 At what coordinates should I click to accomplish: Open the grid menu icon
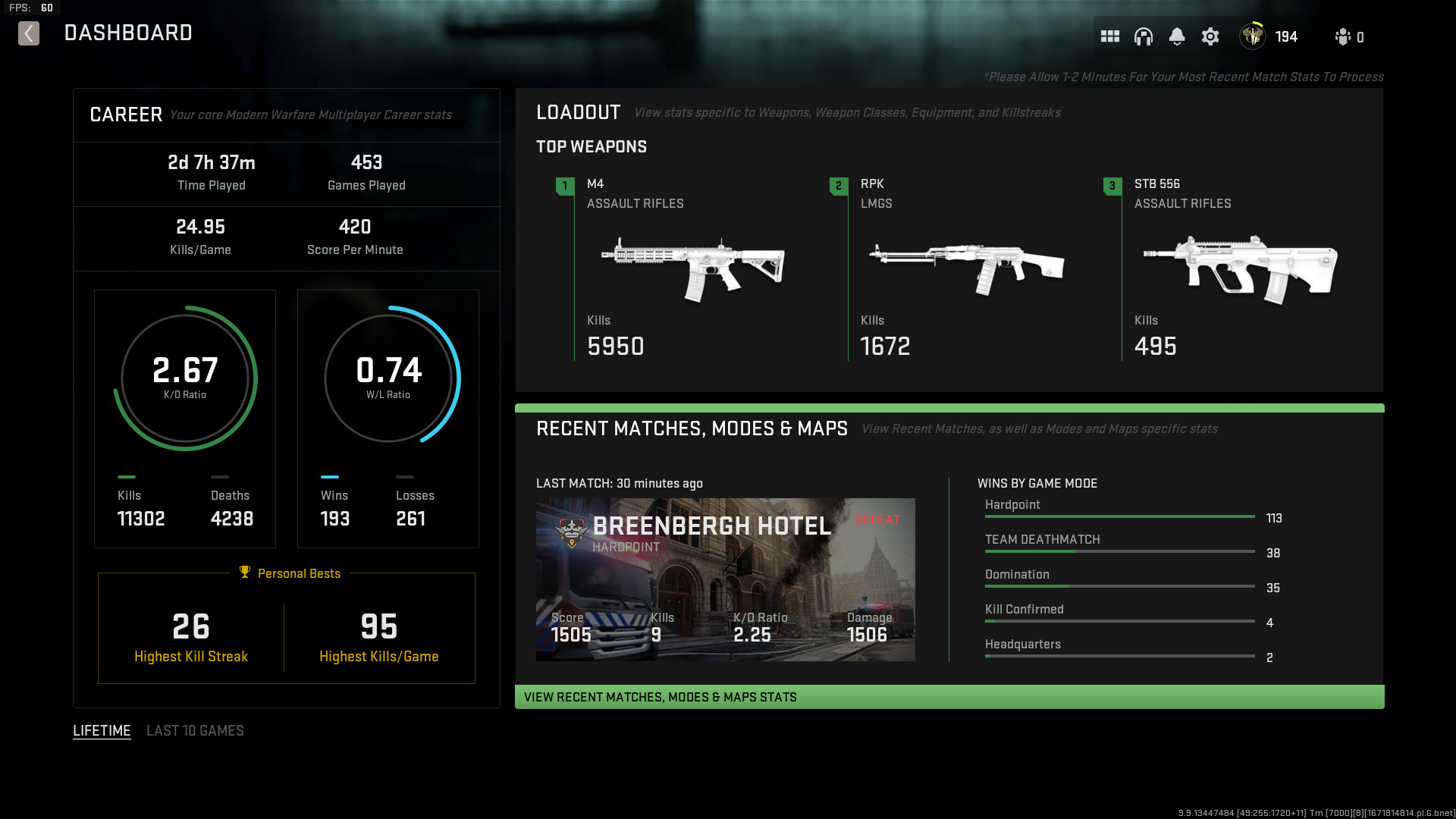click(x=1110, y=36)
